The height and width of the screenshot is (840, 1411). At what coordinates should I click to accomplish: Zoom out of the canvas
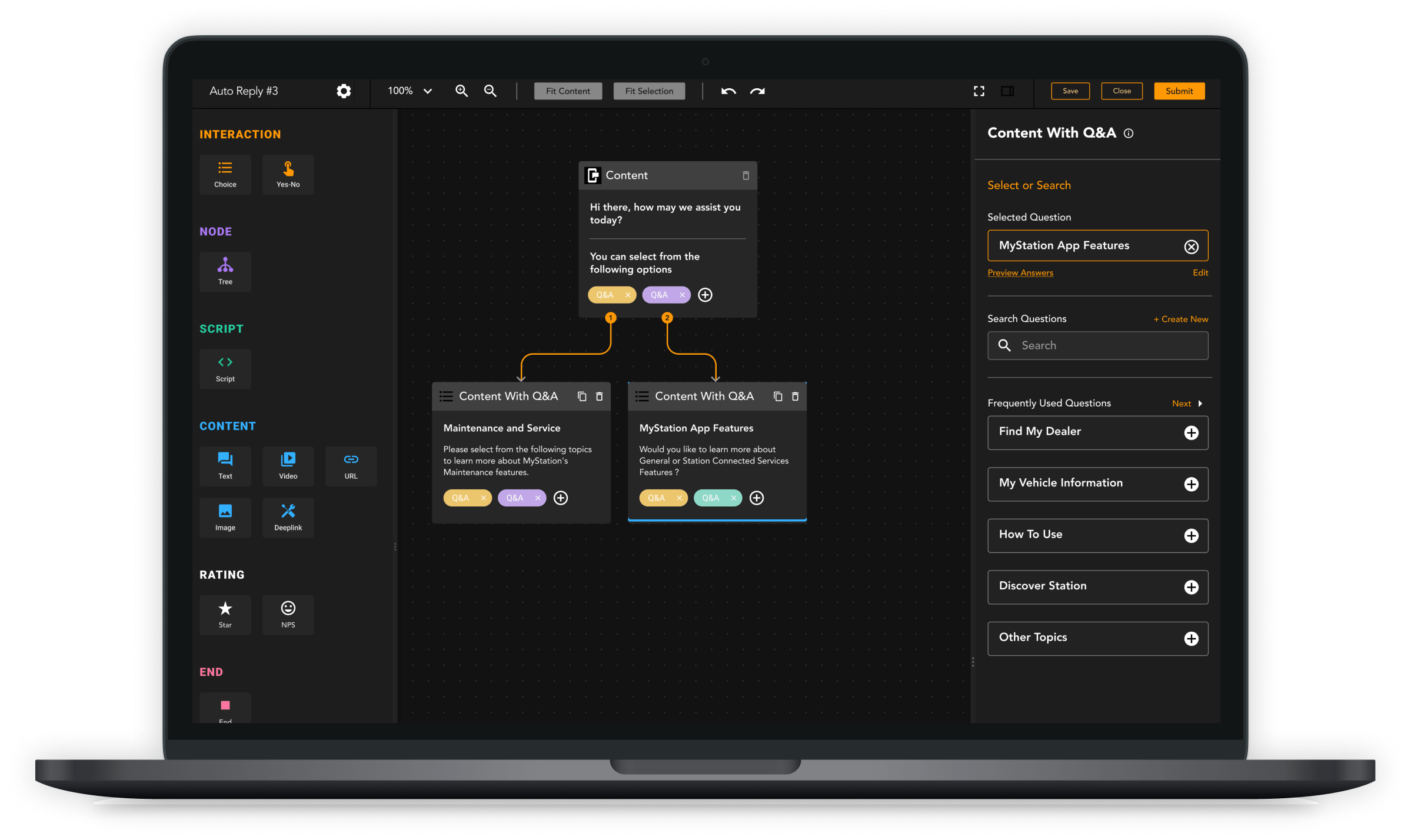490,91
